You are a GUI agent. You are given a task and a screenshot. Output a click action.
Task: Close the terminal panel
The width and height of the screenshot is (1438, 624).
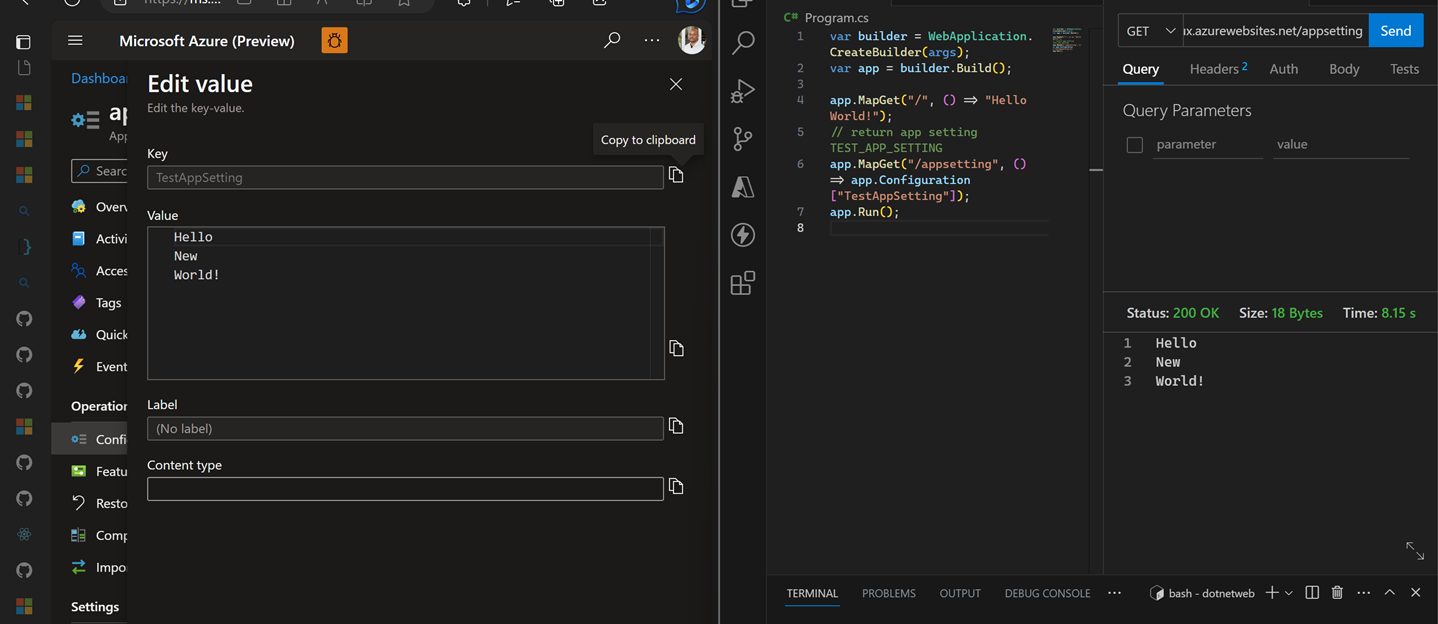1415,593
